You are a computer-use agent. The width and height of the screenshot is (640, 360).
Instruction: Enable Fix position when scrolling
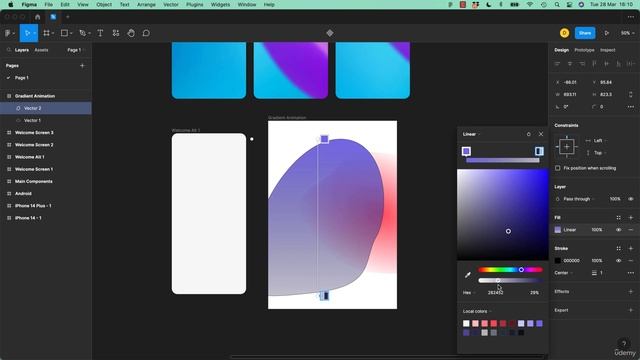coord(558,168)
